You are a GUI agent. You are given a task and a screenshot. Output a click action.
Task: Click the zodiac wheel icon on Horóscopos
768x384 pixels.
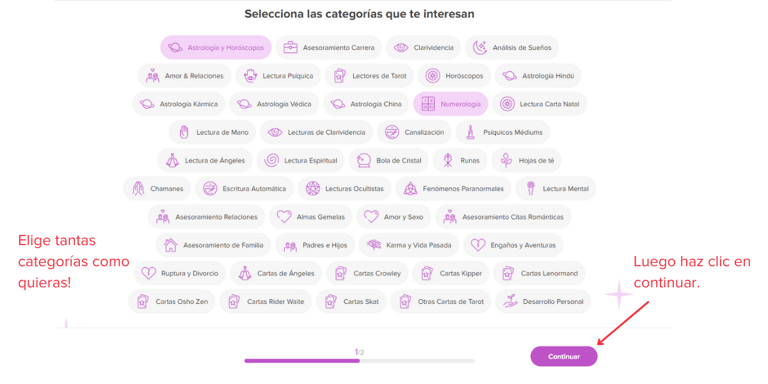(x=432, y=76)
